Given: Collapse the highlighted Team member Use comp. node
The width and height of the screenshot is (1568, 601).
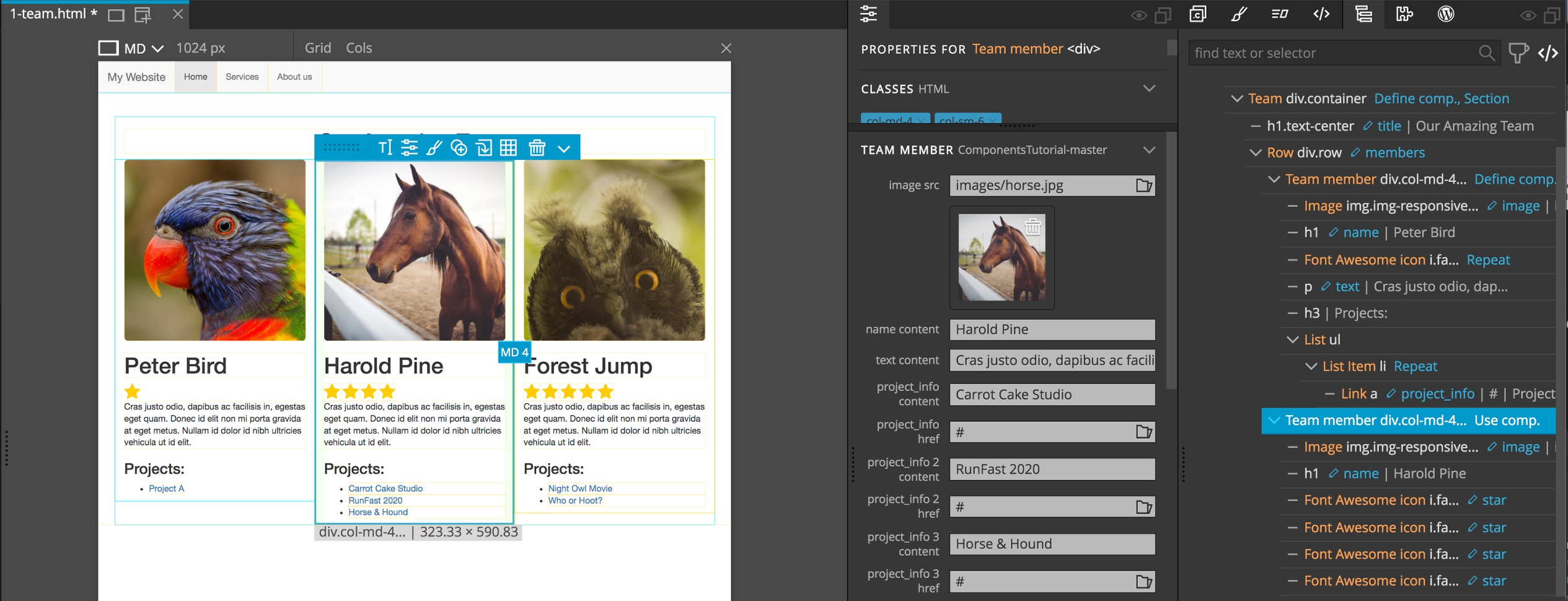Looking at the screenshot, I should pyautogui.click(x=1274, y=420).
